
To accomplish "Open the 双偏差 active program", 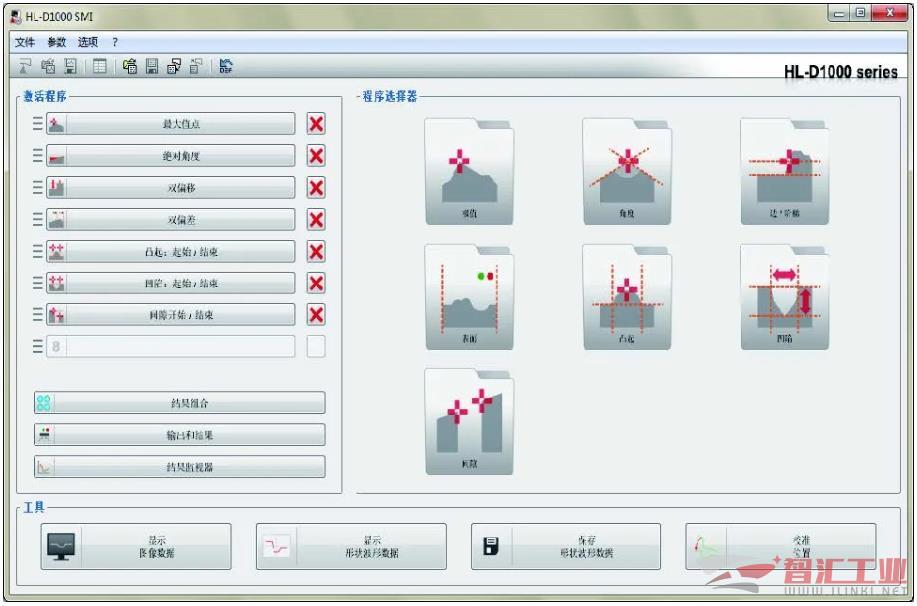I will click(171, 220).
